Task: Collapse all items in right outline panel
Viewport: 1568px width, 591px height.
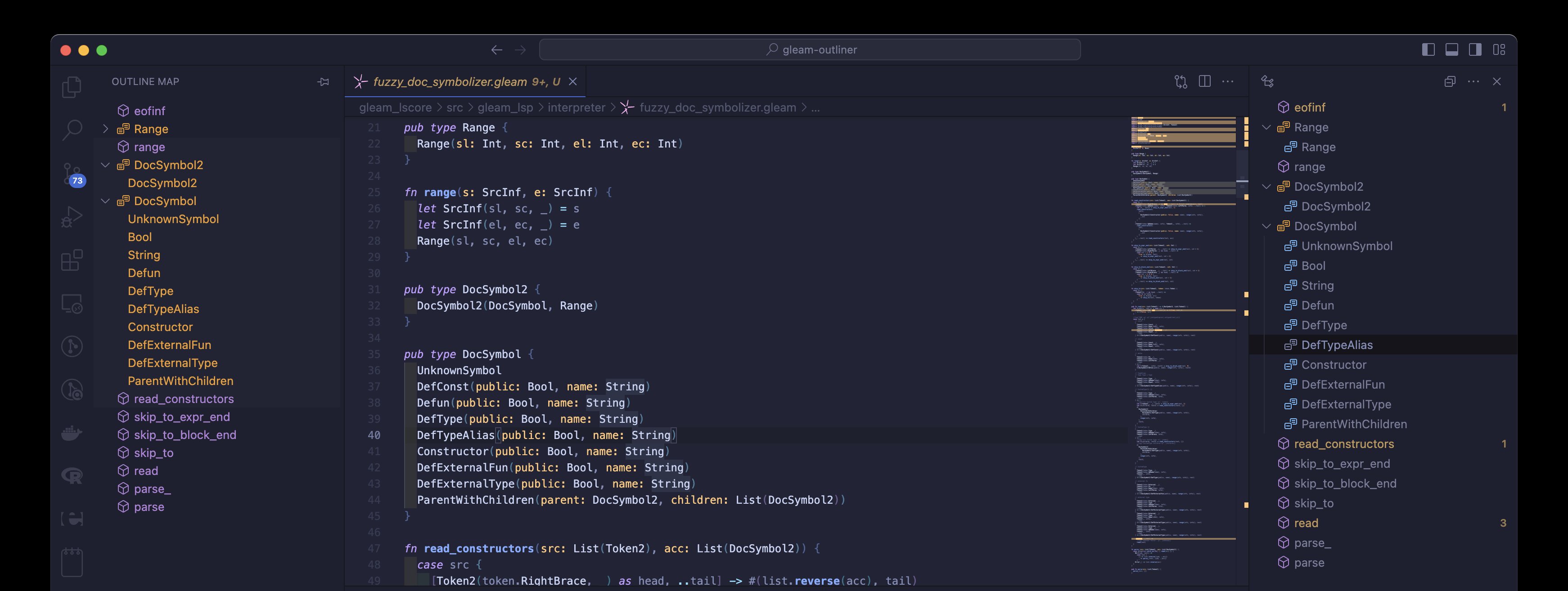Action: [1450, 81]
